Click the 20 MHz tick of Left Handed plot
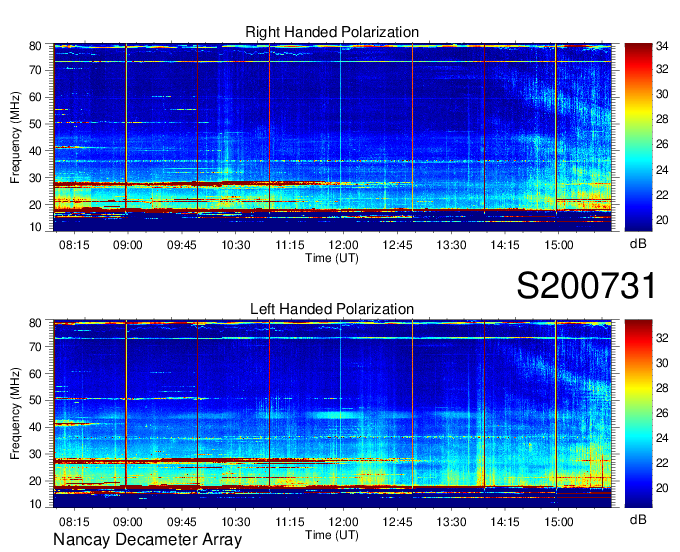 coord(35,481)
